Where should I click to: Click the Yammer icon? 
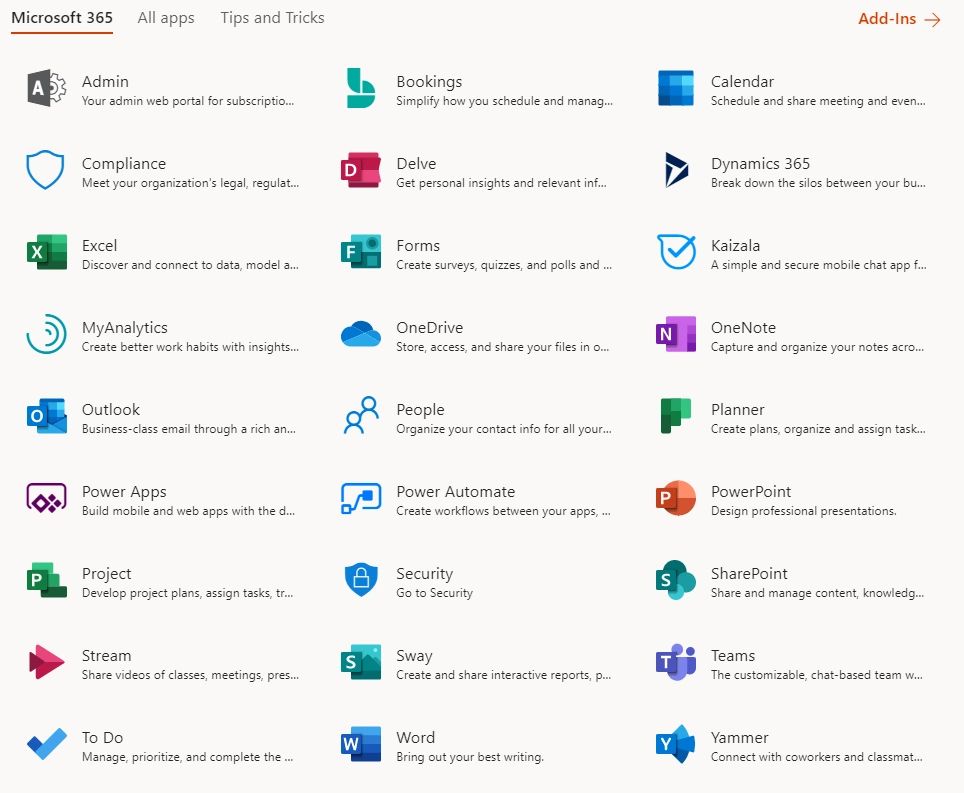point(675,745)
